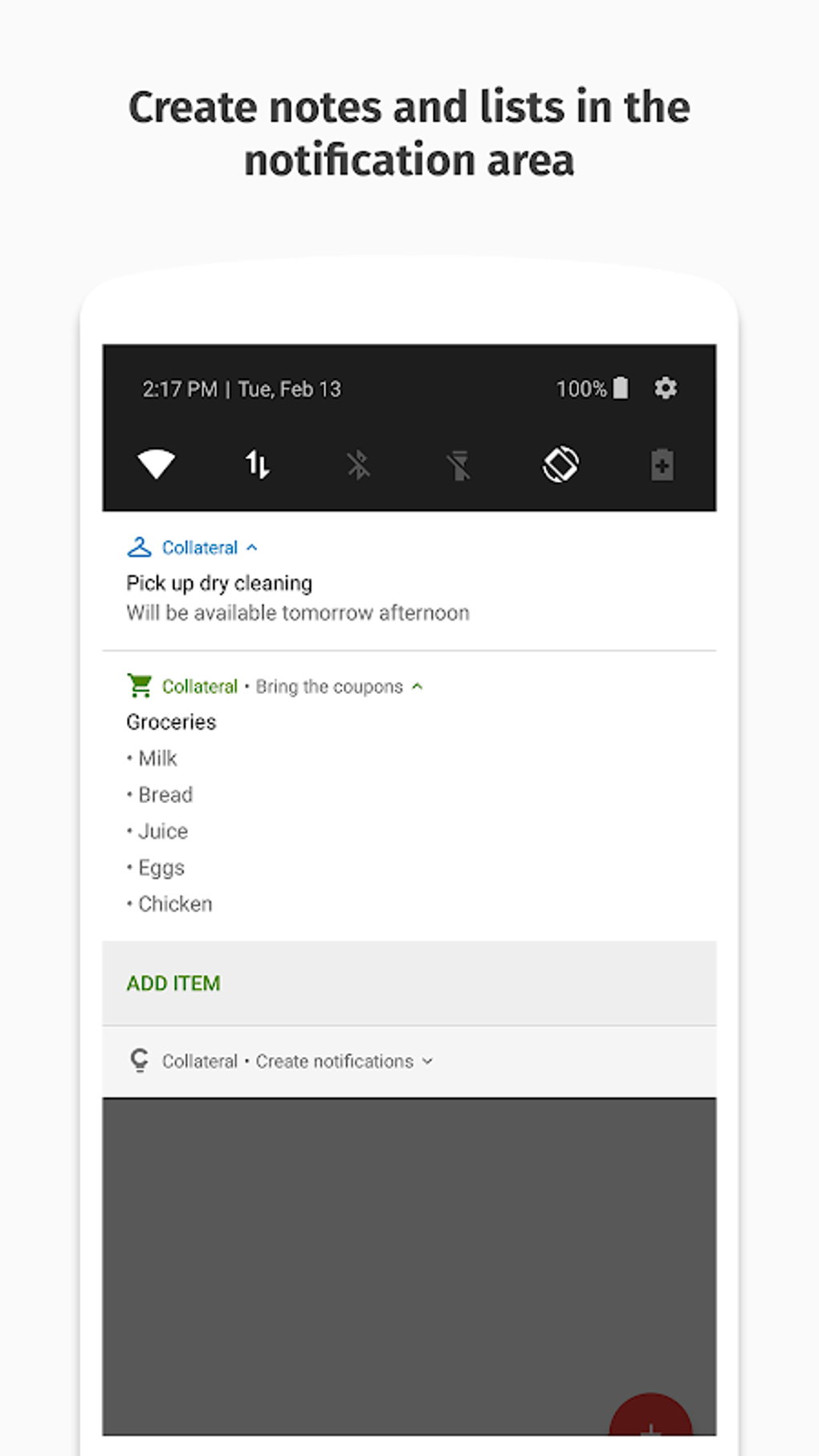
Task: Toggle Bluetooth quick setting
Action: (x=358, y=465)
